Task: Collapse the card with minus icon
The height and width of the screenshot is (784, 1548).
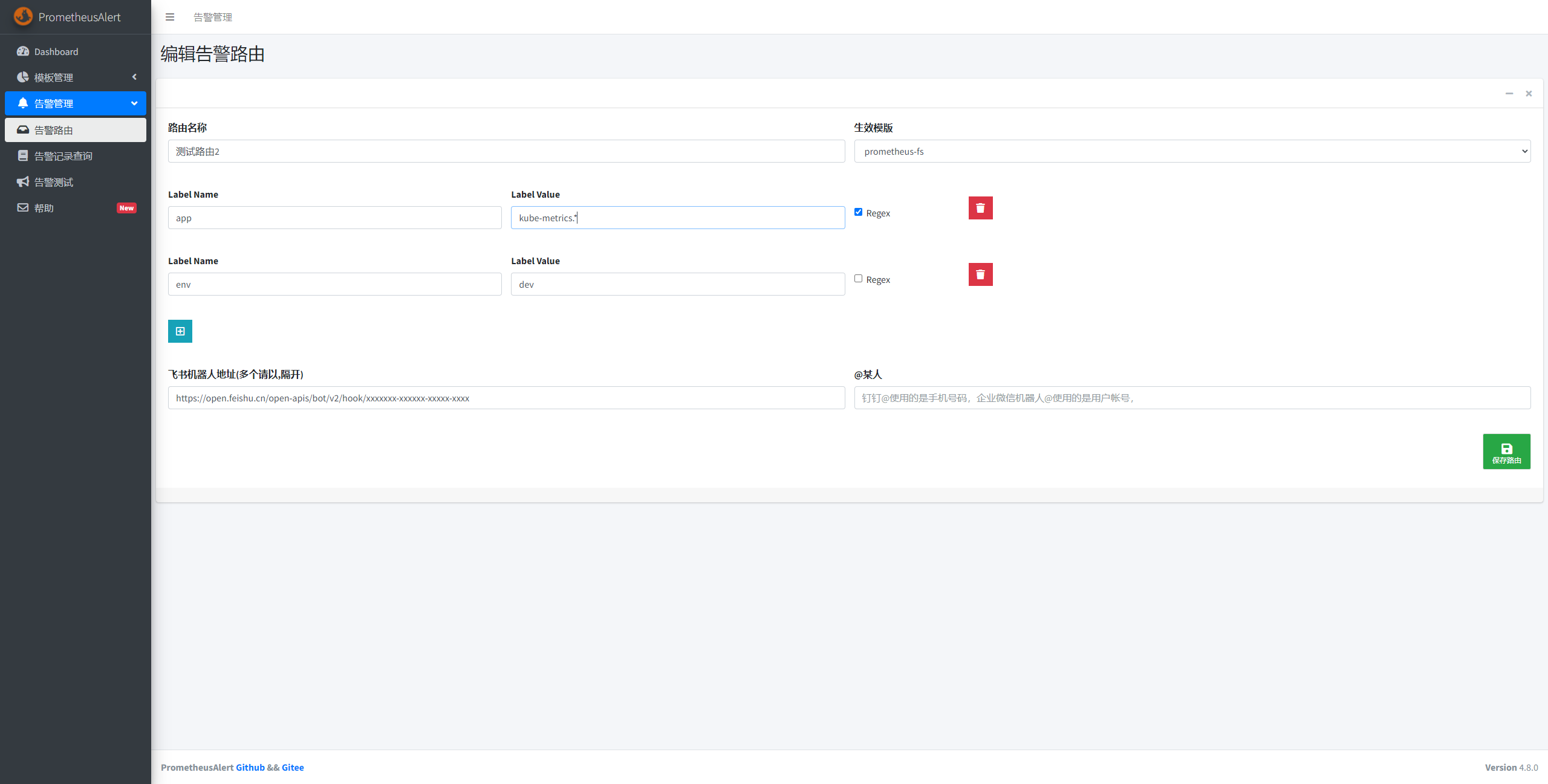Action: [x=1509, y=93]
